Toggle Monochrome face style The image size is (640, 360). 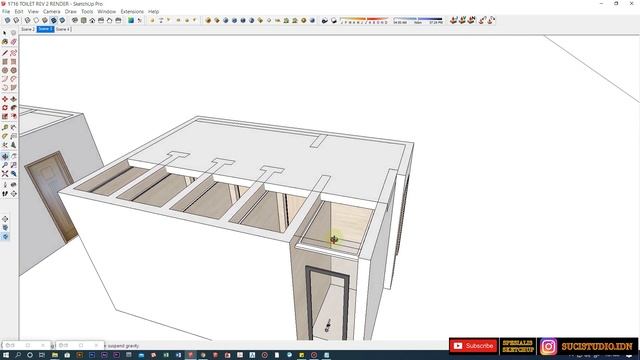62,20
